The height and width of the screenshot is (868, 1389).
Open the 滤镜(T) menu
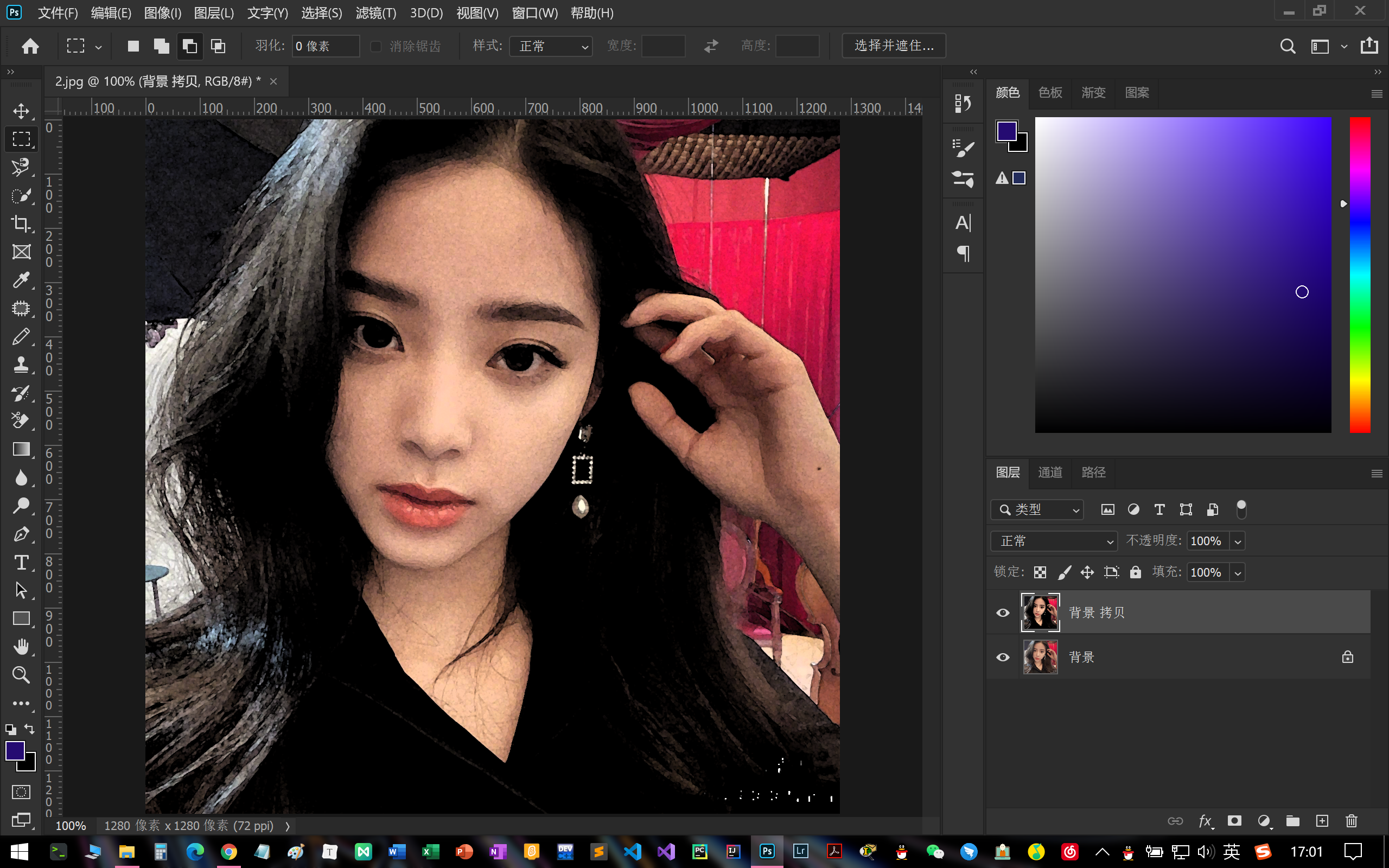coord(376,12)
